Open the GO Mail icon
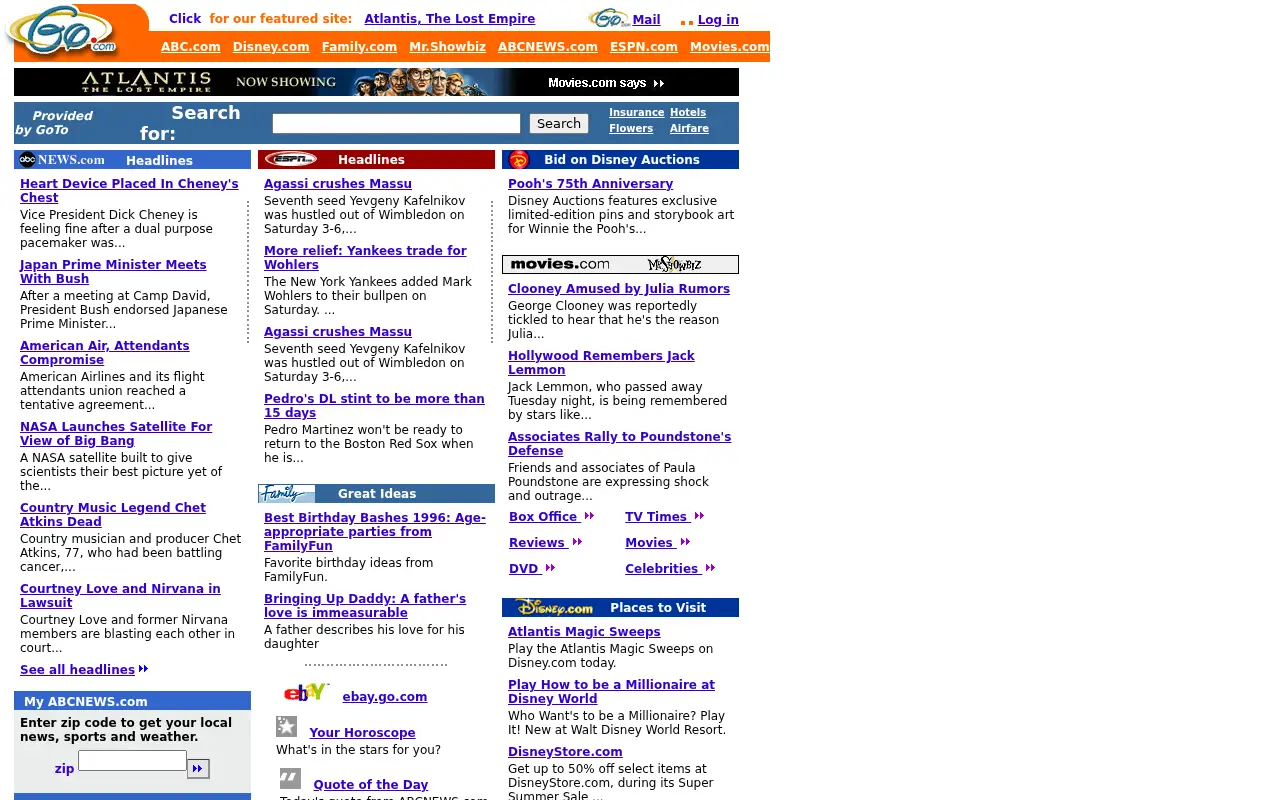The image size is (1280, 800). (x=608, y=18)
